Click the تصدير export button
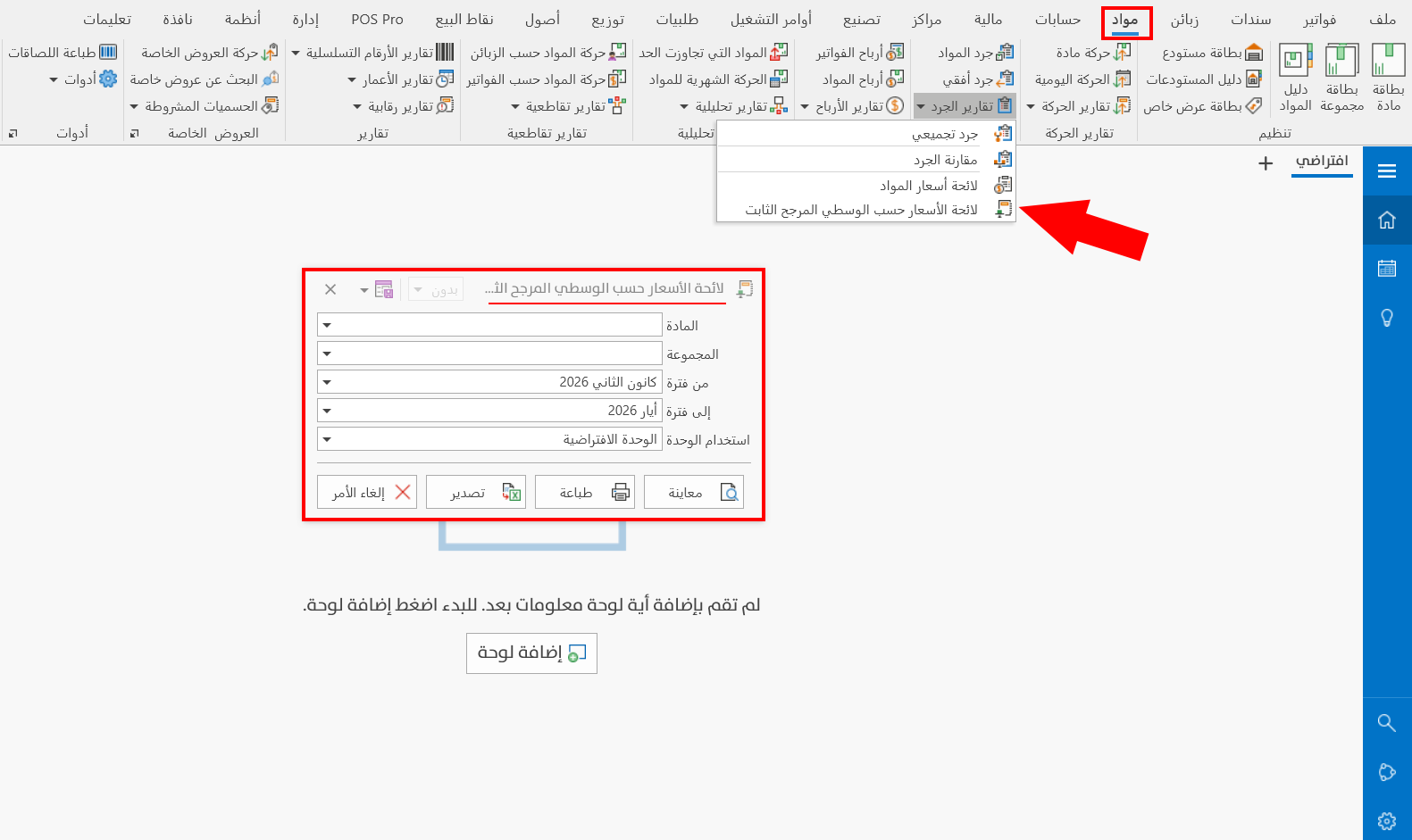 (476, 492)
